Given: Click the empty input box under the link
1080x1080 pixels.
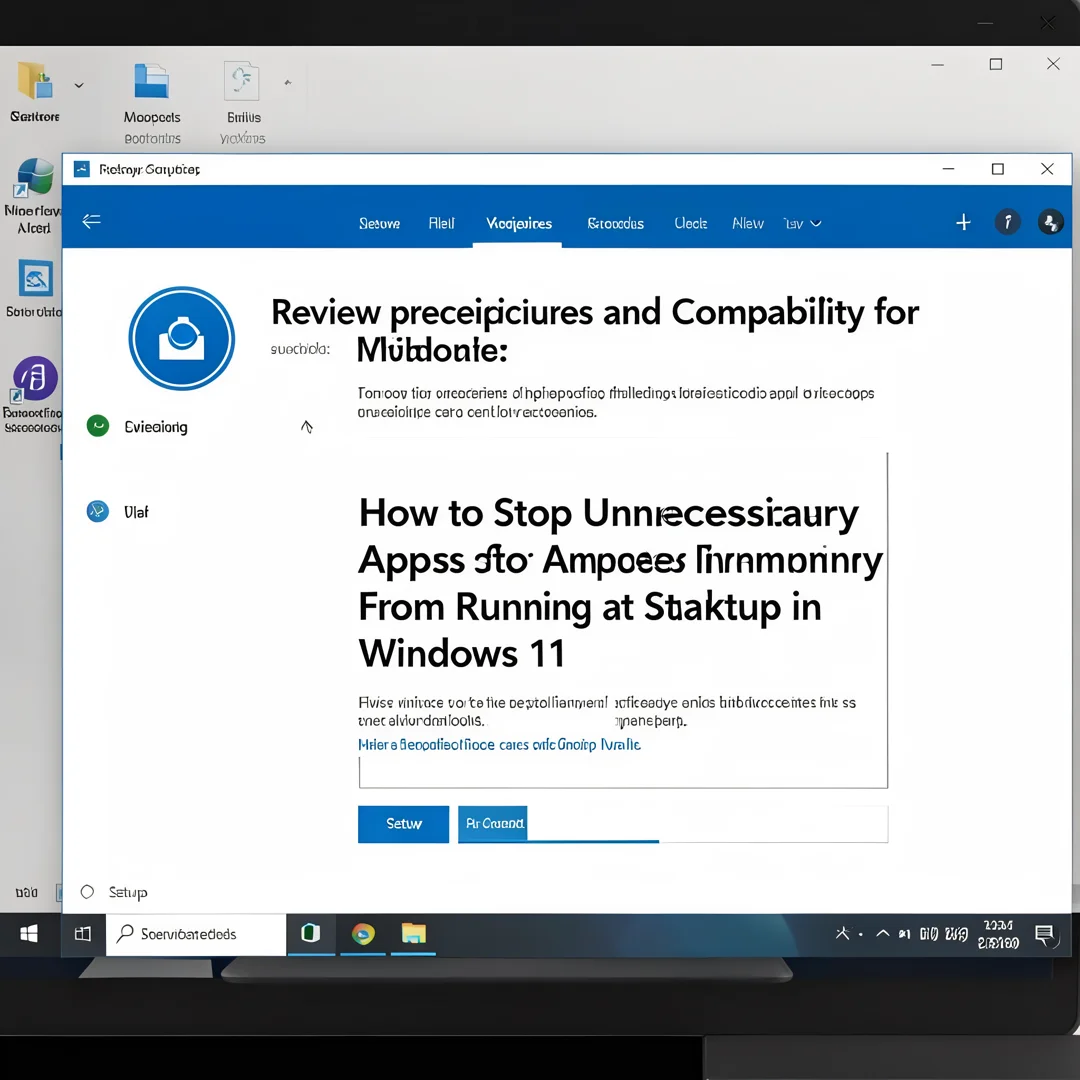Looking at the screenshot, I should [623, 772].
